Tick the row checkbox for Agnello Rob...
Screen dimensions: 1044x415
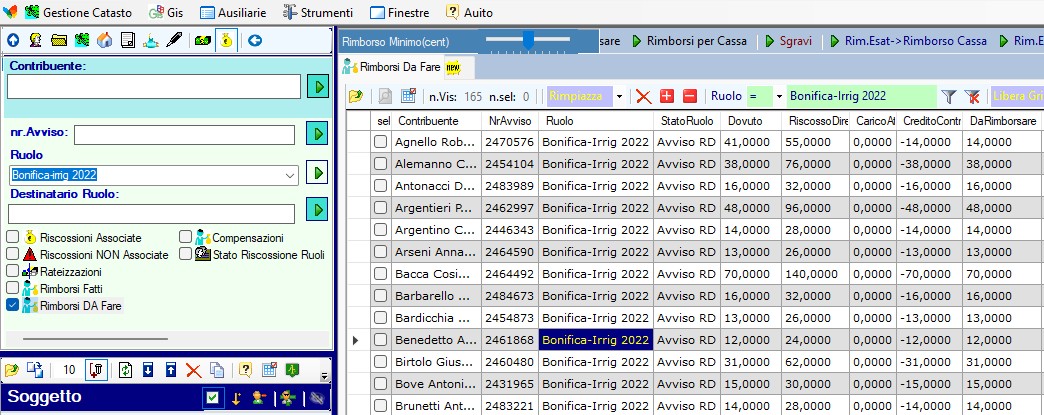[380, 142]
